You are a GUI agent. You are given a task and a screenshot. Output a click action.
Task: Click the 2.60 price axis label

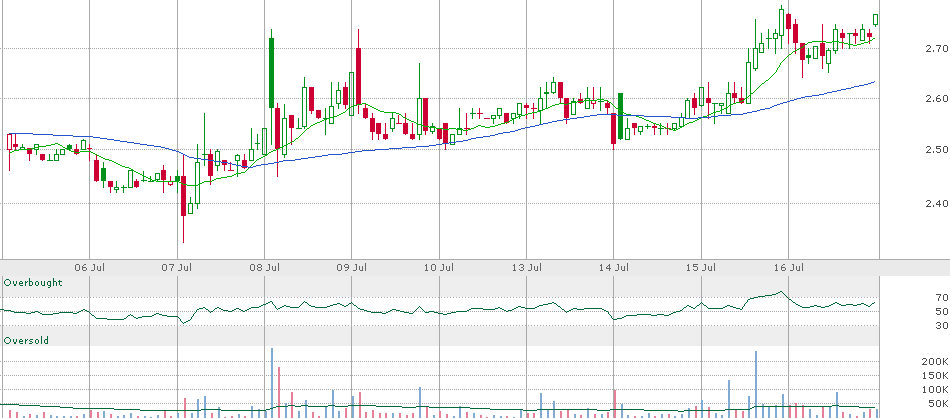click(x=936, y=98)
